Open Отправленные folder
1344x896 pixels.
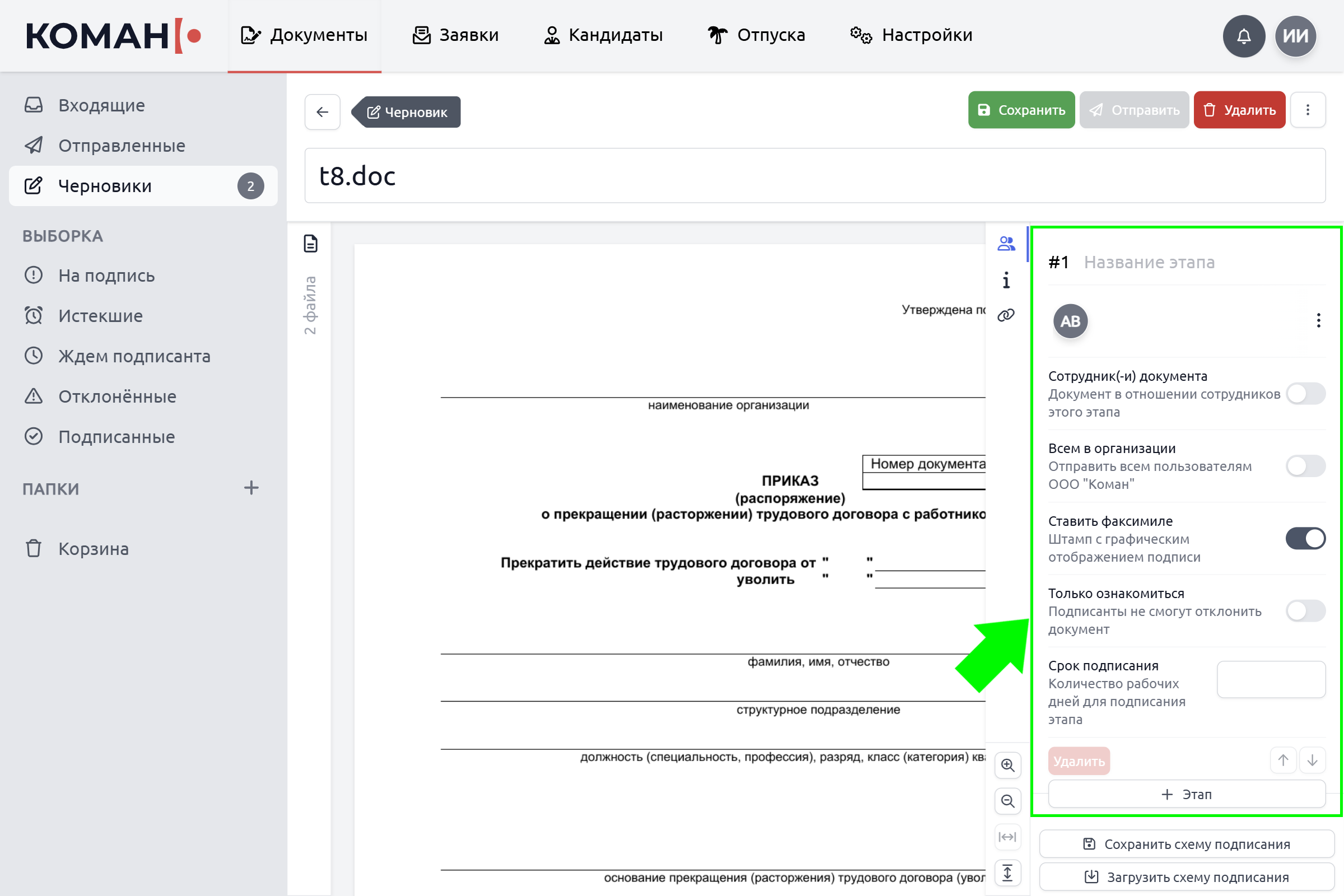(143, 145)
